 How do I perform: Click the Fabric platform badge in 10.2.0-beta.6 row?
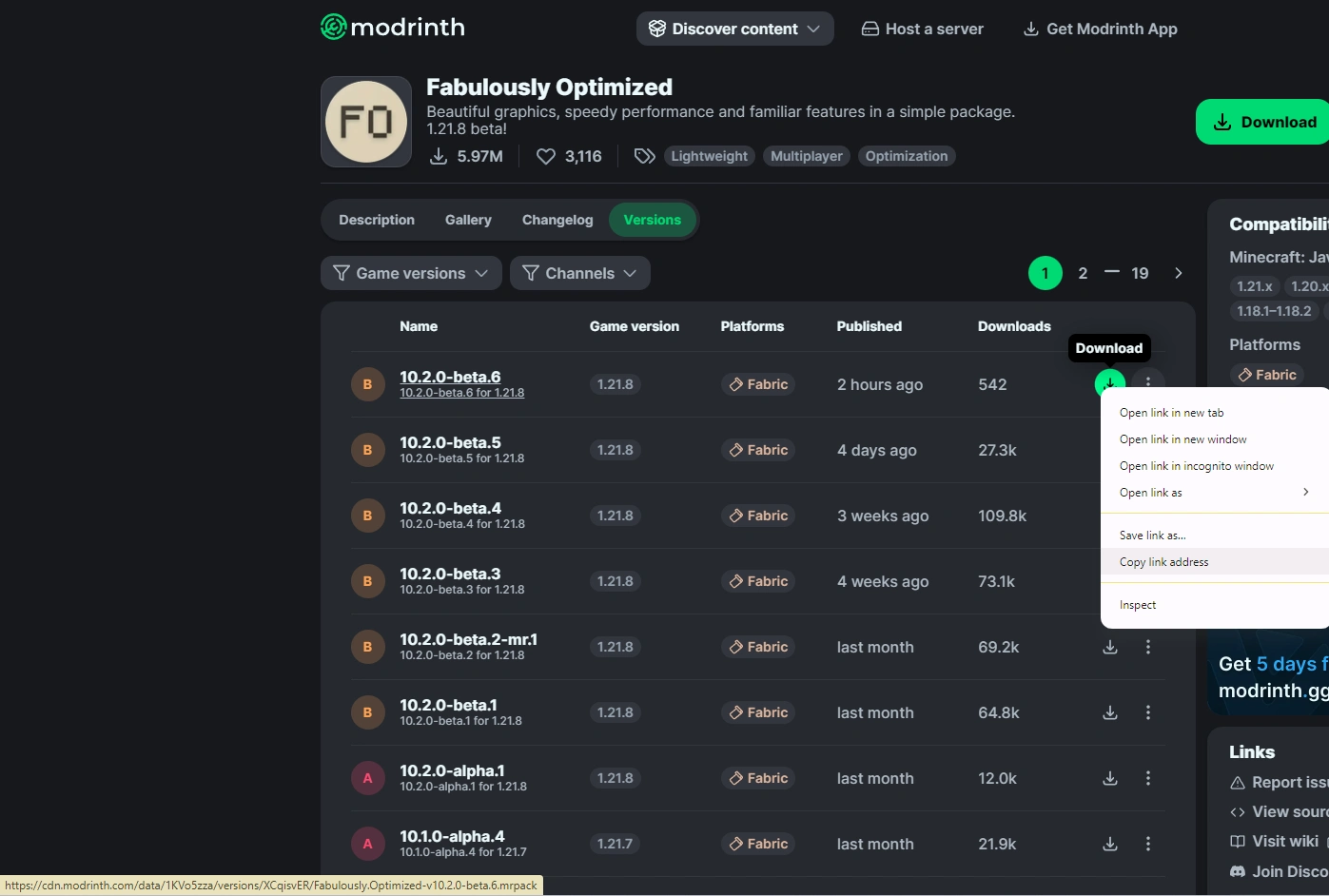[759, 384]
